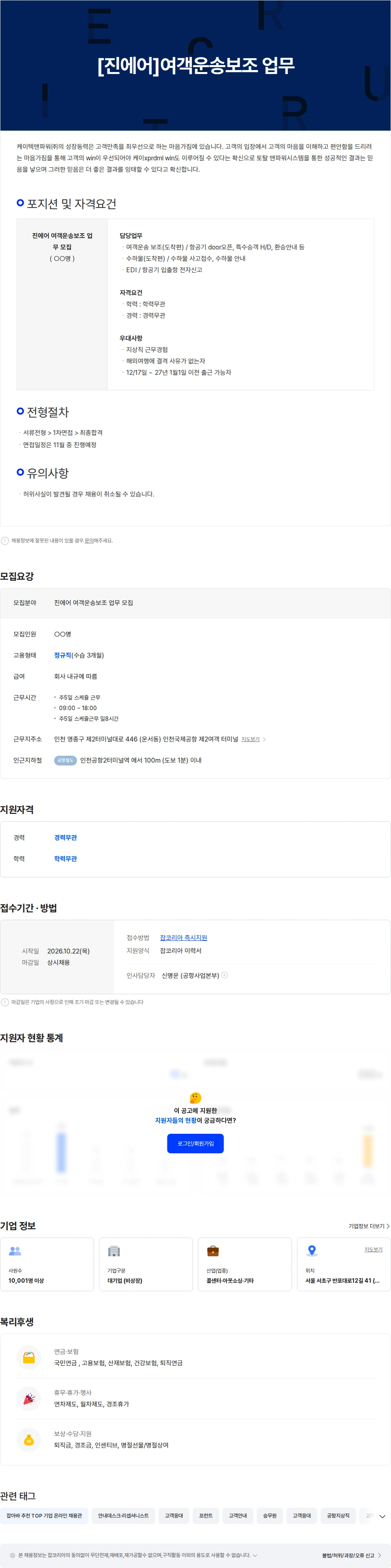The image size is (391, 1568).
Task: Open the 지도보기 link next to 근무지주소
Action: [x=250, y=739]
